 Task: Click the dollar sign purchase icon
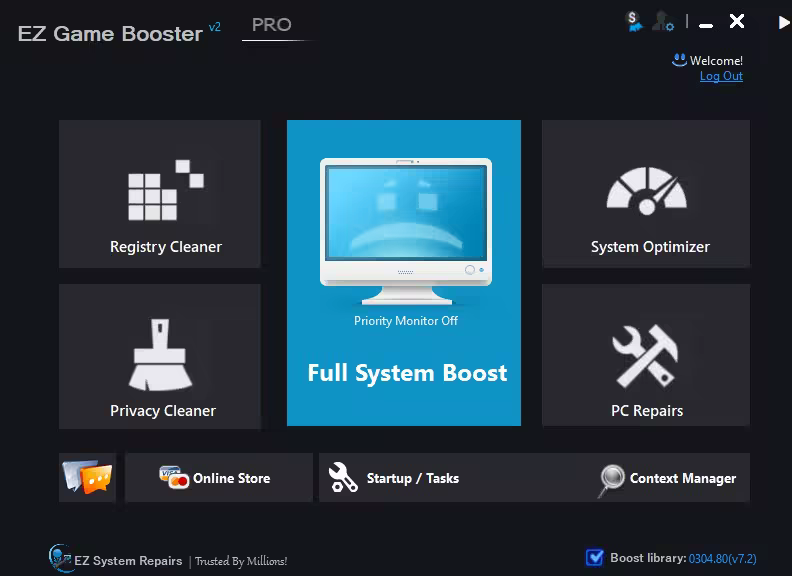[633, 22]
